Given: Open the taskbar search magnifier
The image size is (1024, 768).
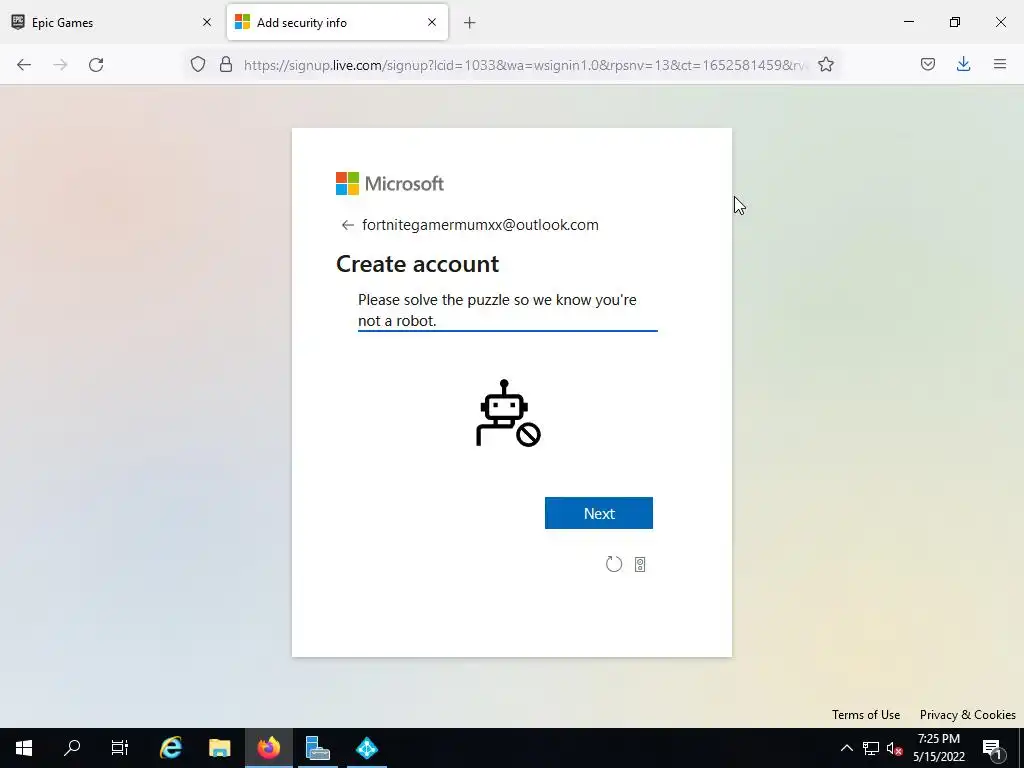Looking at the screenshot, I should pyautogui.click(x=72, y=748).
